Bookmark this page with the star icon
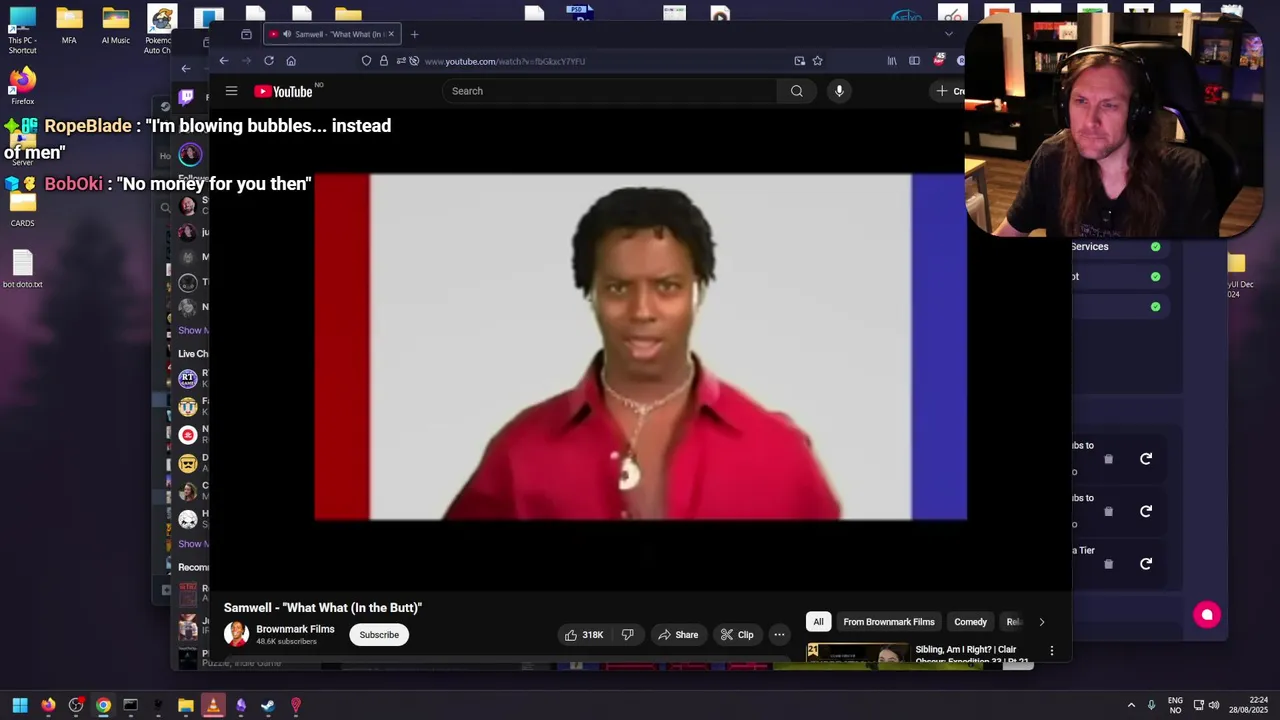Screen dimensions: 1280x720 (x=817, y=61)
